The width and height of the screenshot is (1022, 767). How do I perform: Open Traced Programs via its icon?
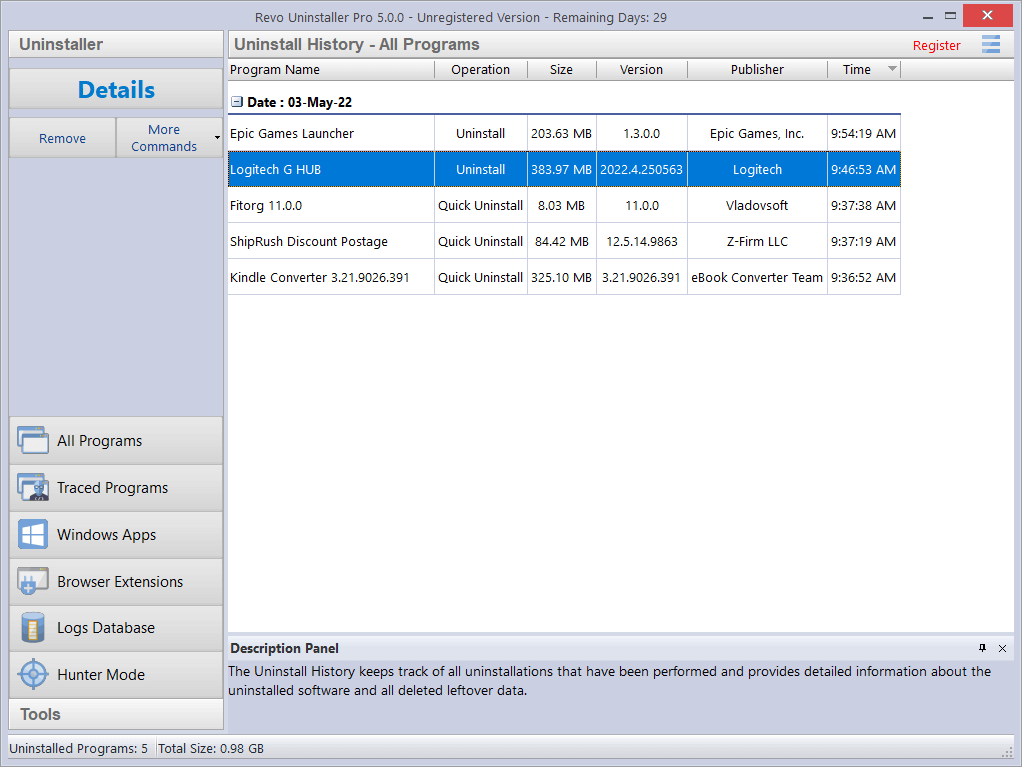[x=33, y=488]
